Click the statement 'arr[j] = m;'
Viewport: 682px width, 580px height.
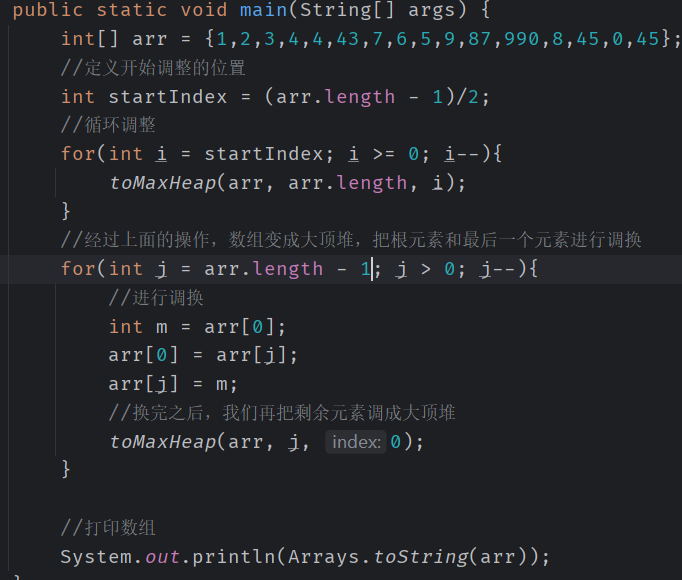point(173,384)
